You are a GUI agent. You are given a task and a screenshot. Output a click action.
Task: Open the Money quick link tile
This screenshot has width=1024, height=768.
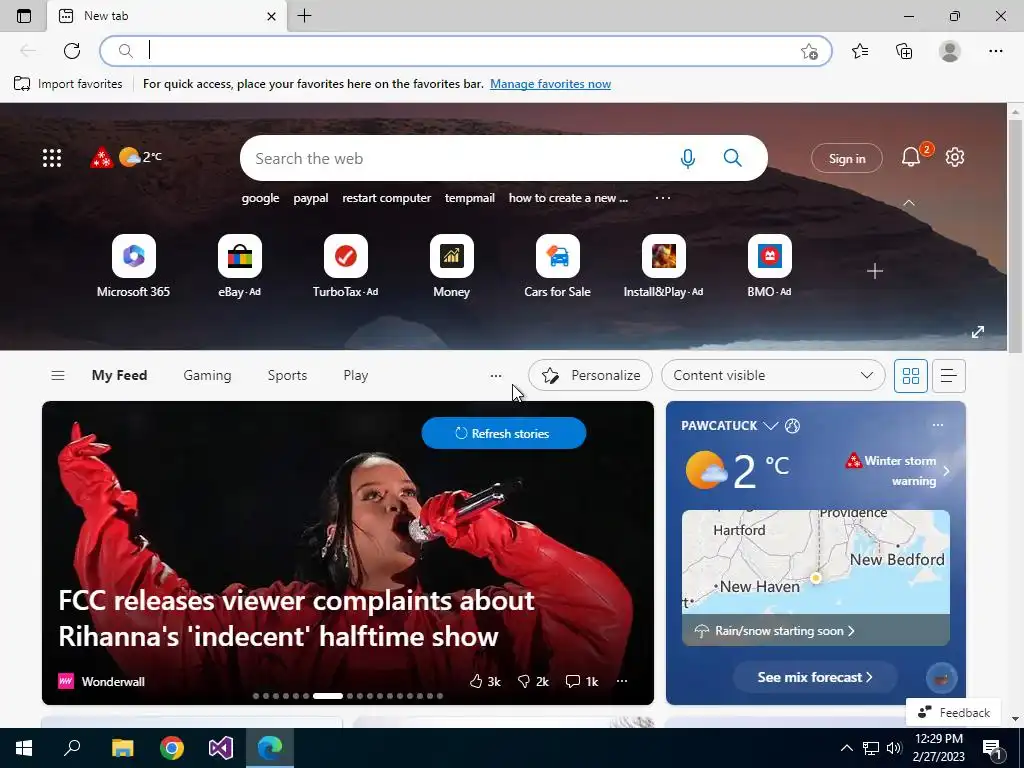pyautogui.click(x=452, y=266)
